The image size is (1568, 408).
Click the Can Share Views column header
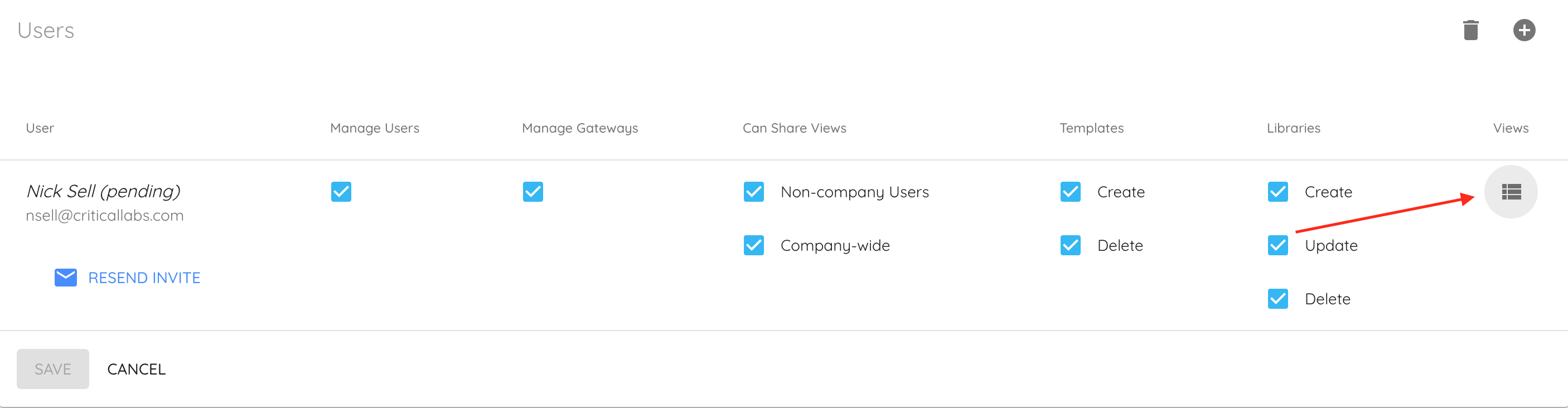(795, 128)
